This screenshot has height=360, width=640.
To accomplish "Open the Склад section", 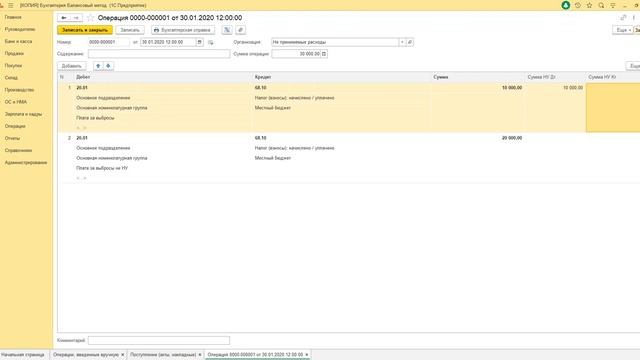I will (x=11, y=78).
